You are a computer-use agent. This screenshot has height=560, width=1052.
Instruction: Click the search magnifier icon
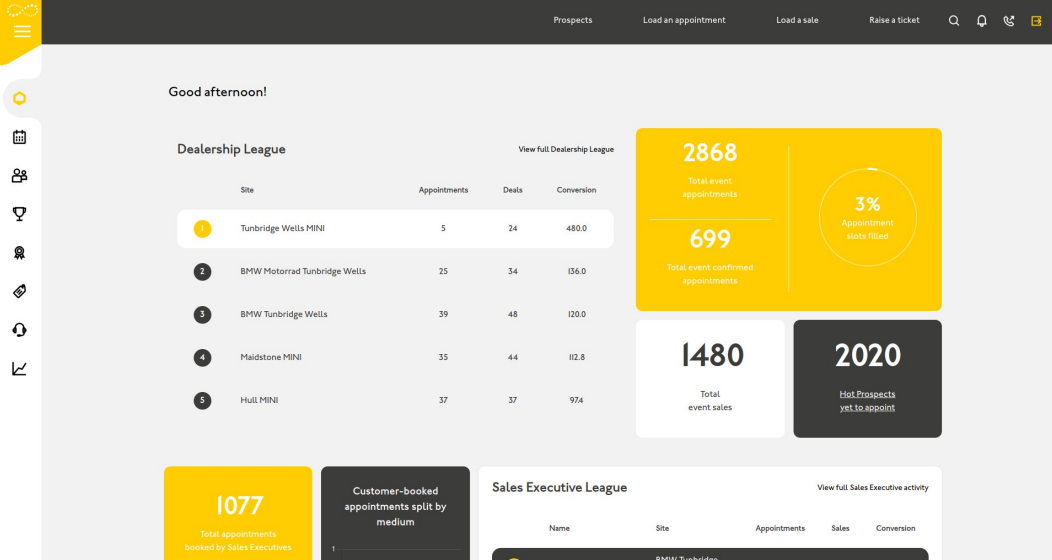pyautogui.click(x=954, y=20)
